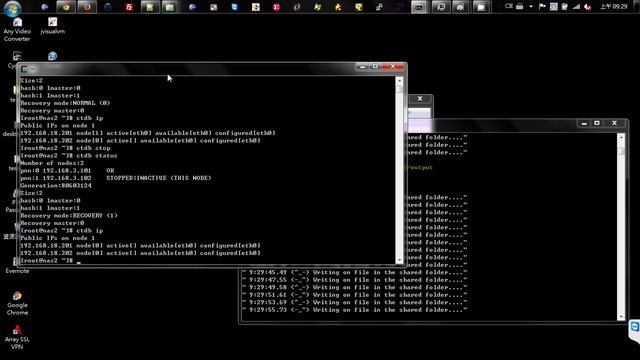Viewport: 640px width, 360px height.
Task: Click the CH language indicator in tray
Action: point(509,7)
